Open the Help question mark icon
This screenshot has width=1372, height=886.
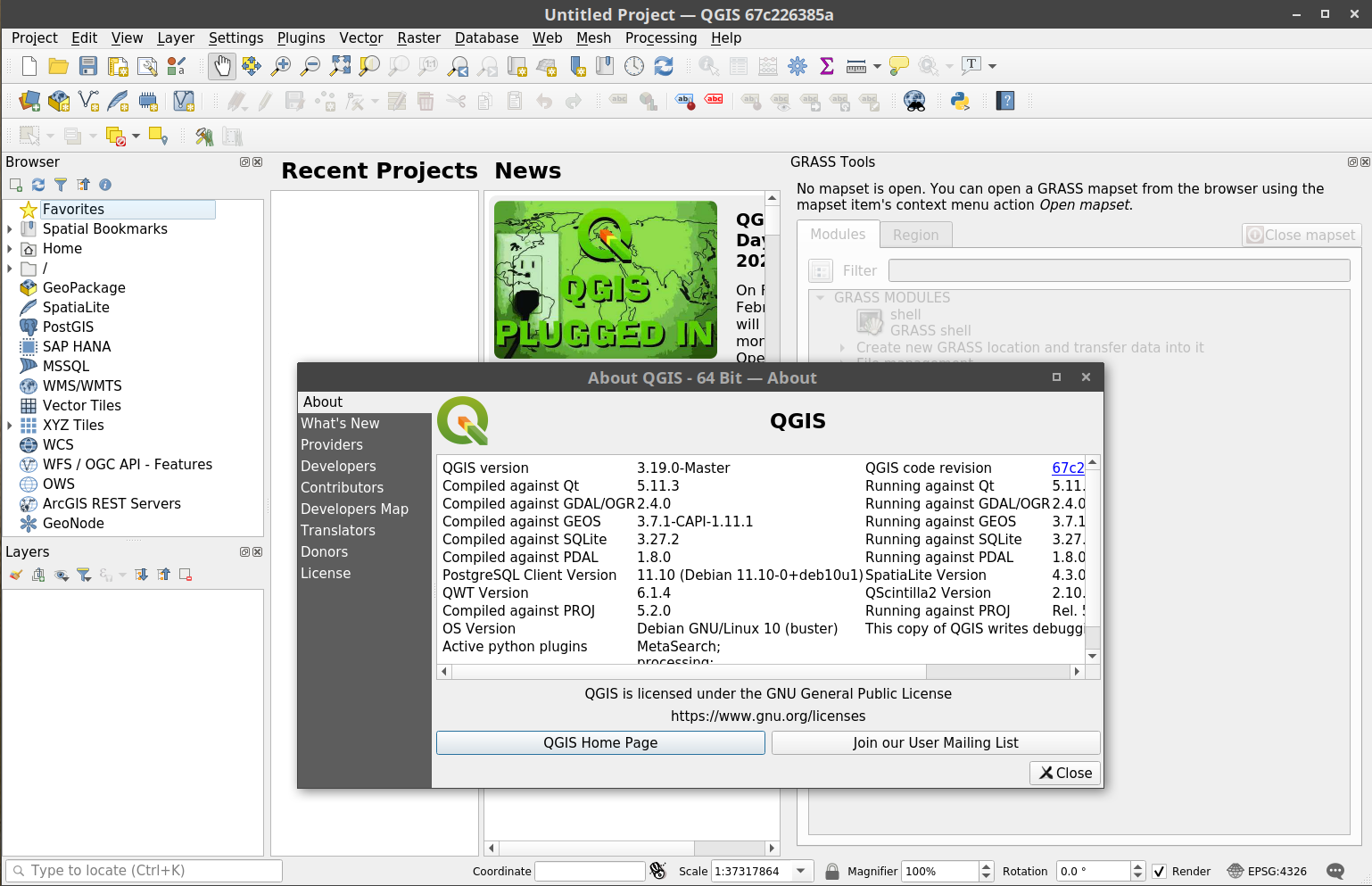(1005, 101)
